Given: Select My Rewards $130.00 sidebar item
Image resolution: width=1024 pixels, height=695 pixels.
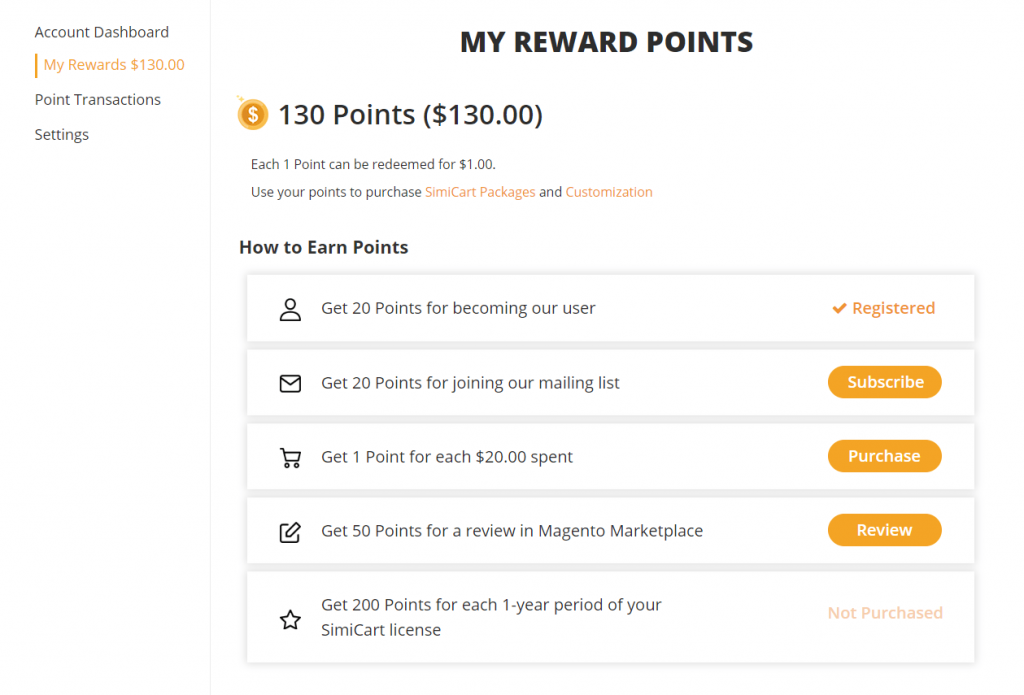Looking at the screenshot, I should click(x=114, y=65).
